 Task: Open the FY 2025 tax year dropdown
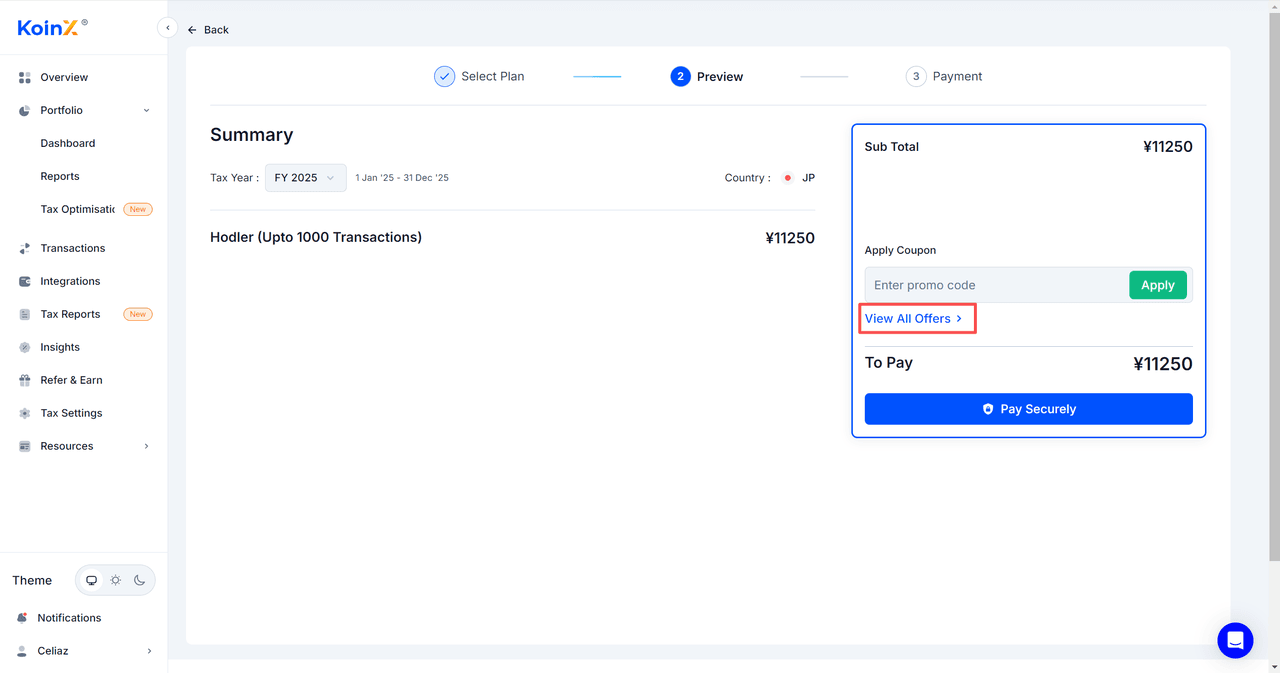[305, 178]
